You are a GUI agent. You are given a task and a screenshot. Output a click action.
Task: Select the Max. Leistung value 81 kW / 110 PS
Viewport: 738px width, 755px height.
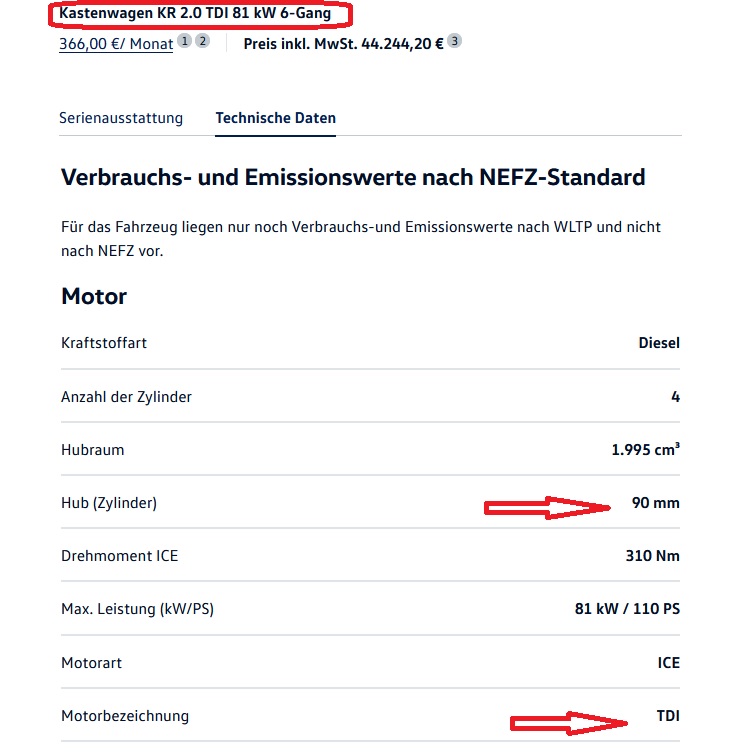click(627, 609)
